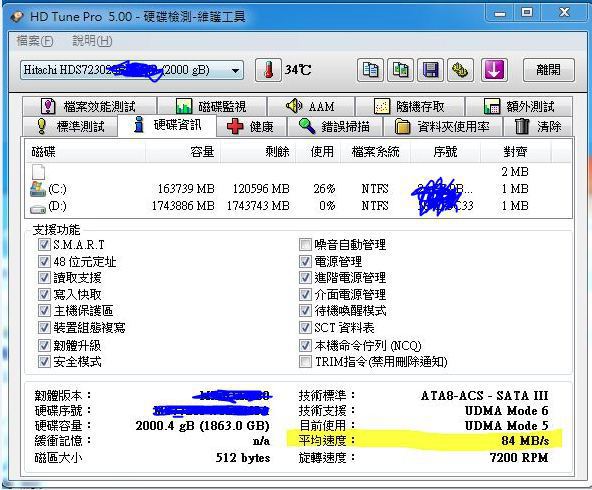This screenshot has width=592, height=490.
Task: Click the 檔案系統 column header
Action: (375, 152)
